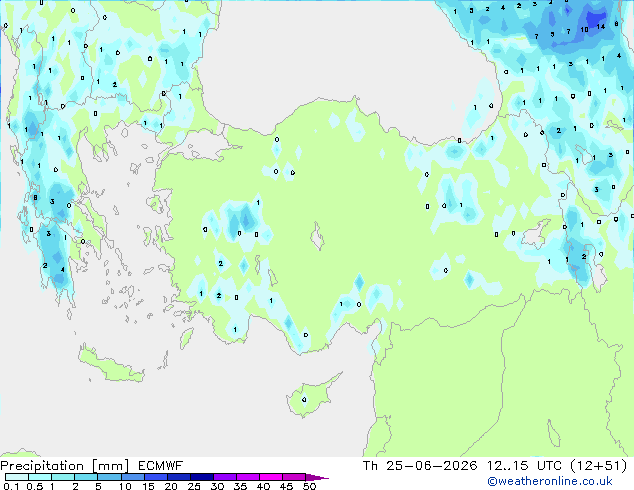Viewport: 634px width, 490px height.
Task: Click the 20–25 mm legend swatch
Action: pos(178,477)
